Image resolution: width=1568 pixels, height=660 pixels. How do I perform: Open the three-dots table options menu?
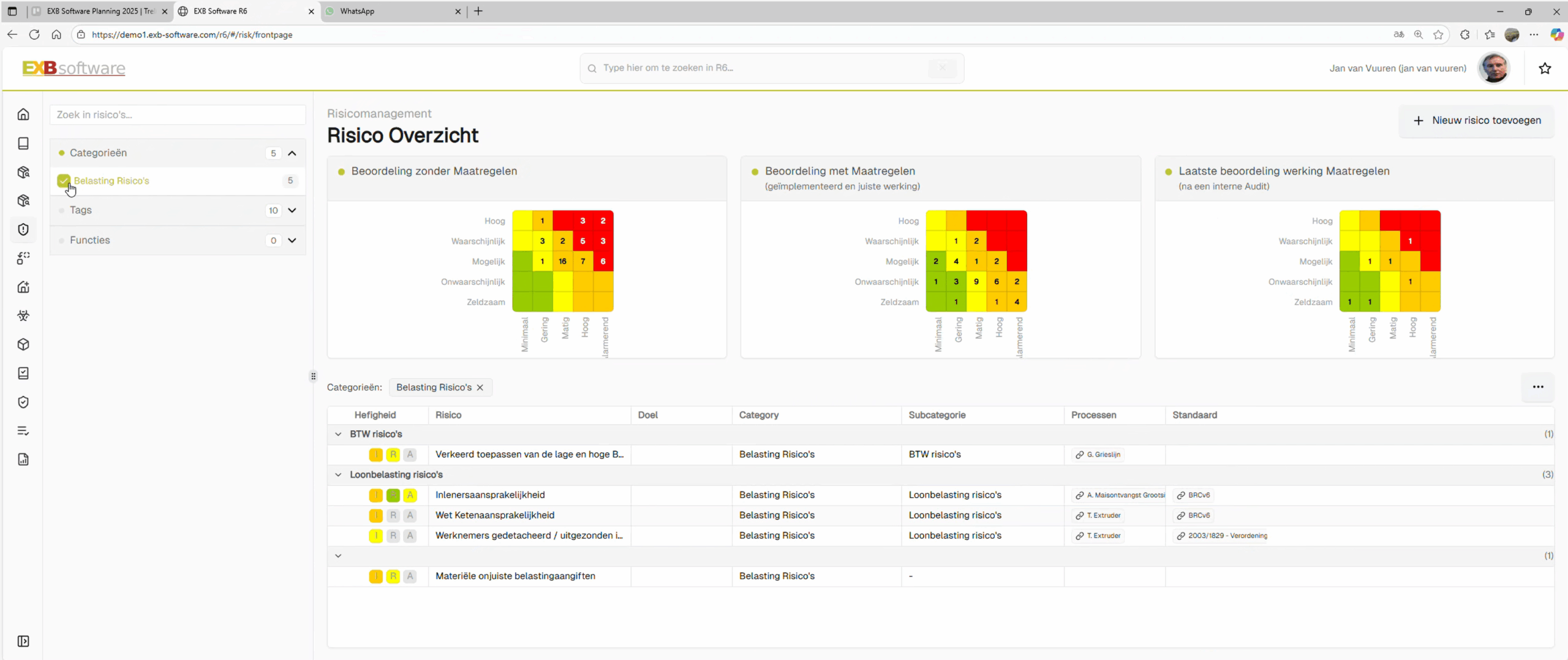click(1537, 387)
